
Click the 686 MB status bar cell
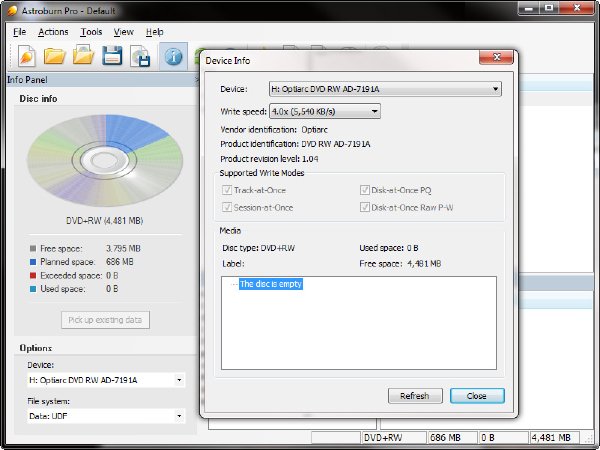pos(452,437)
